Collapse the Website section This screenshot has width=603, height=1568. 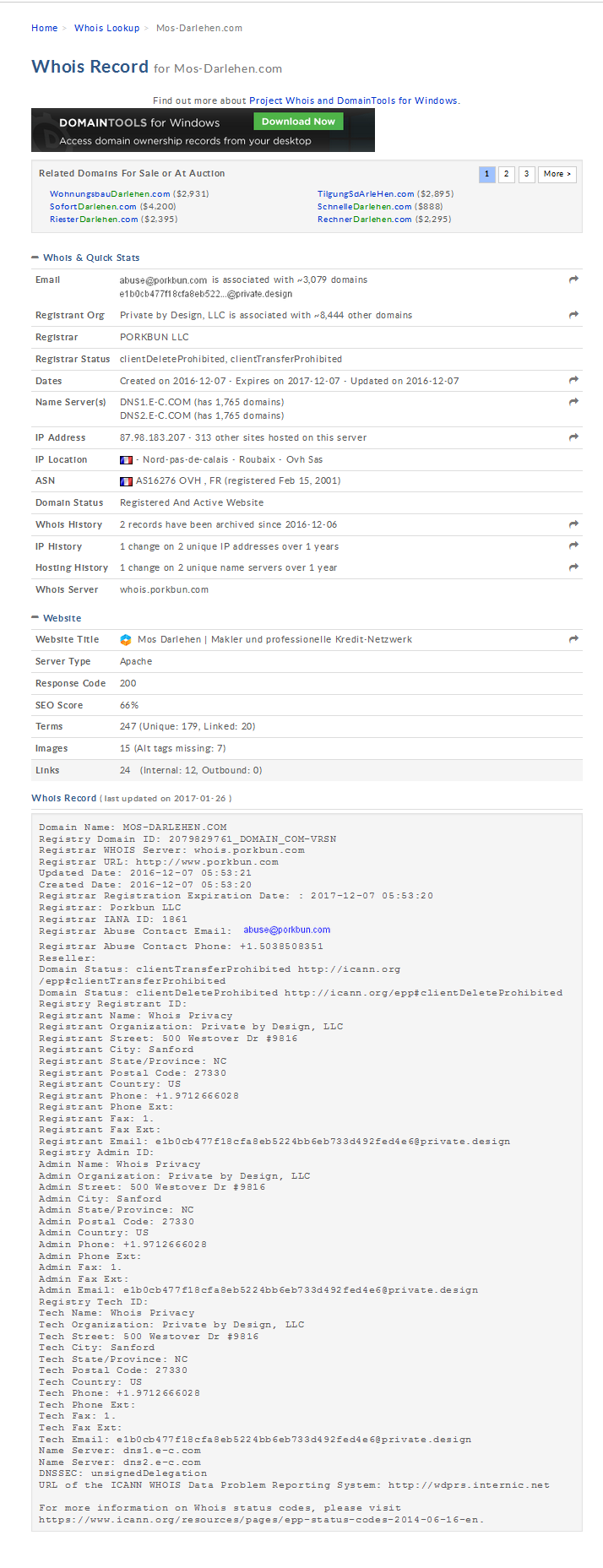[x=35, y=618]
